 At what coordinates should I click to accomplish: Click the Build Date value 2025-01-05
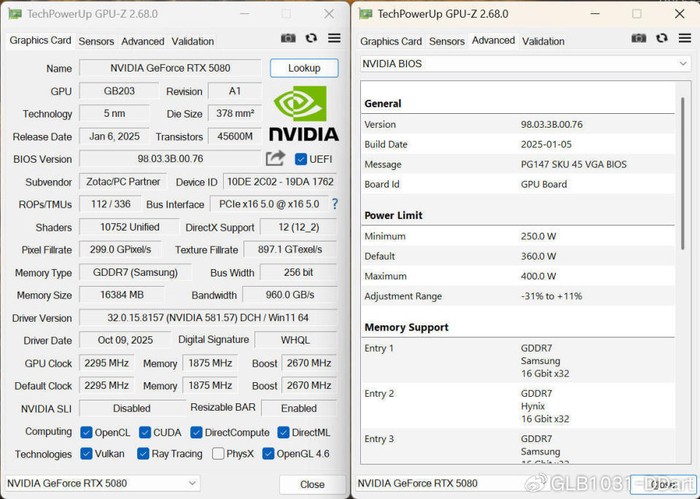pyautogui.click(x=546, y=144)
